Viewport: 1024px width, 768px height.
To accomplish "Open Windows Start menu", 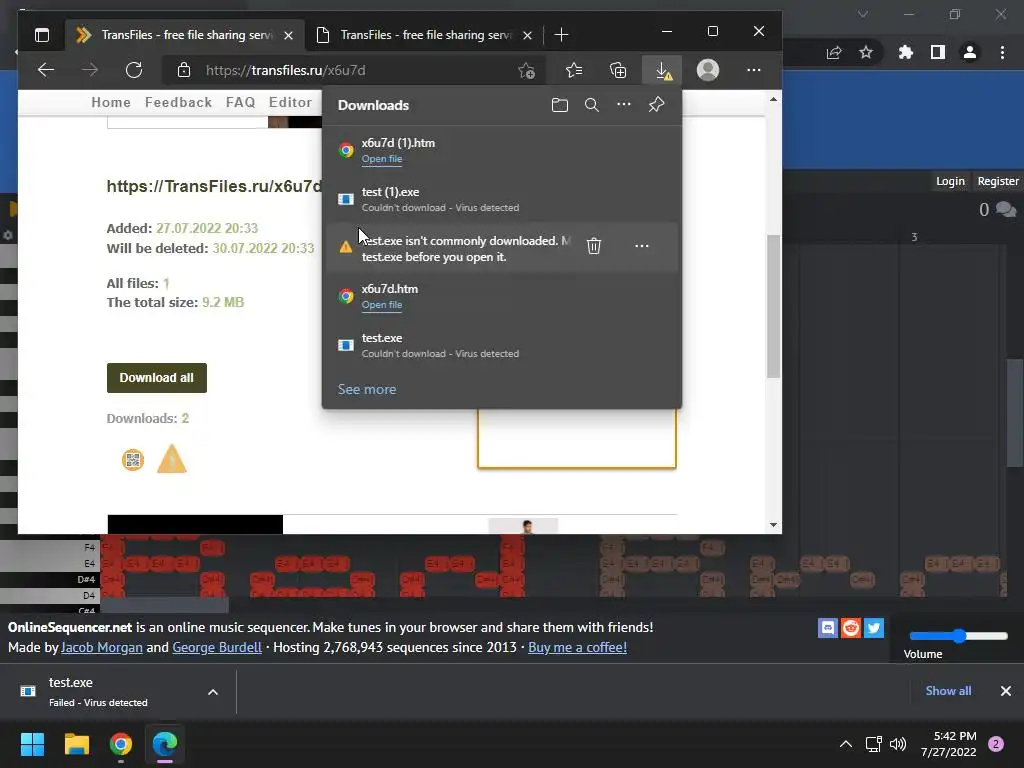I will [x=32, y=744].
